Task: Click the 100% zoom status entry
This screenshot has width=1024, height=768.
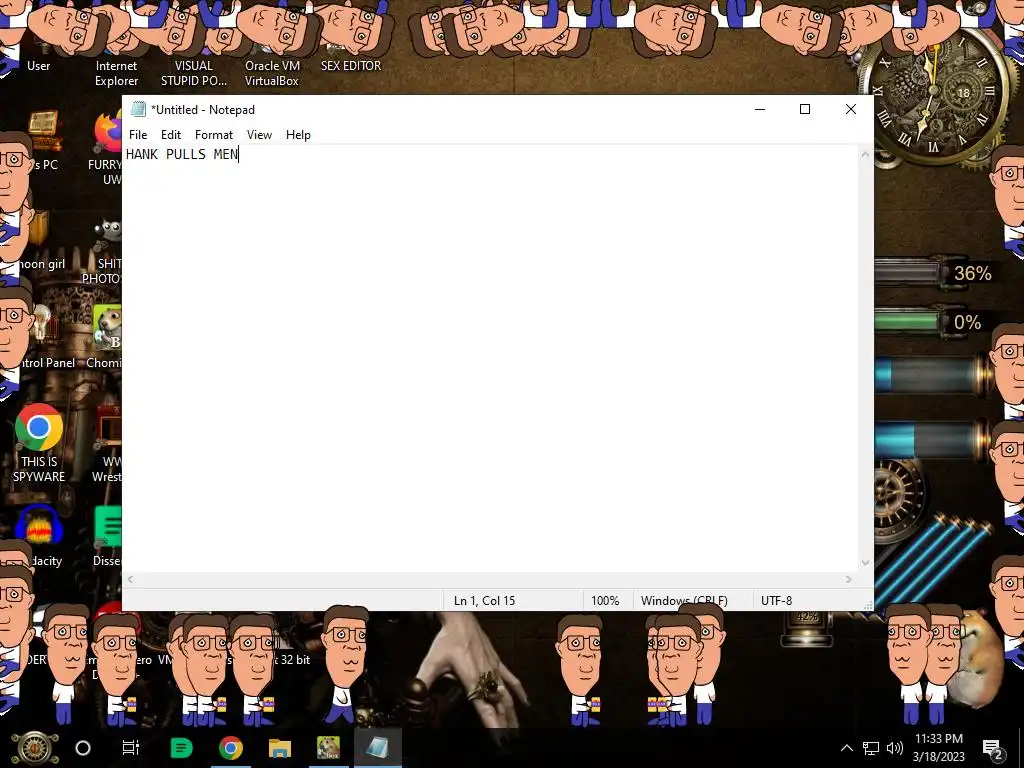Action: point(605,600)
